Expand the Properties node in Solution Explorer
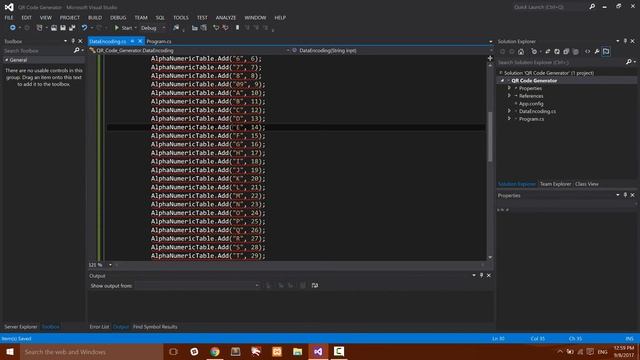 tap(509, 88)
